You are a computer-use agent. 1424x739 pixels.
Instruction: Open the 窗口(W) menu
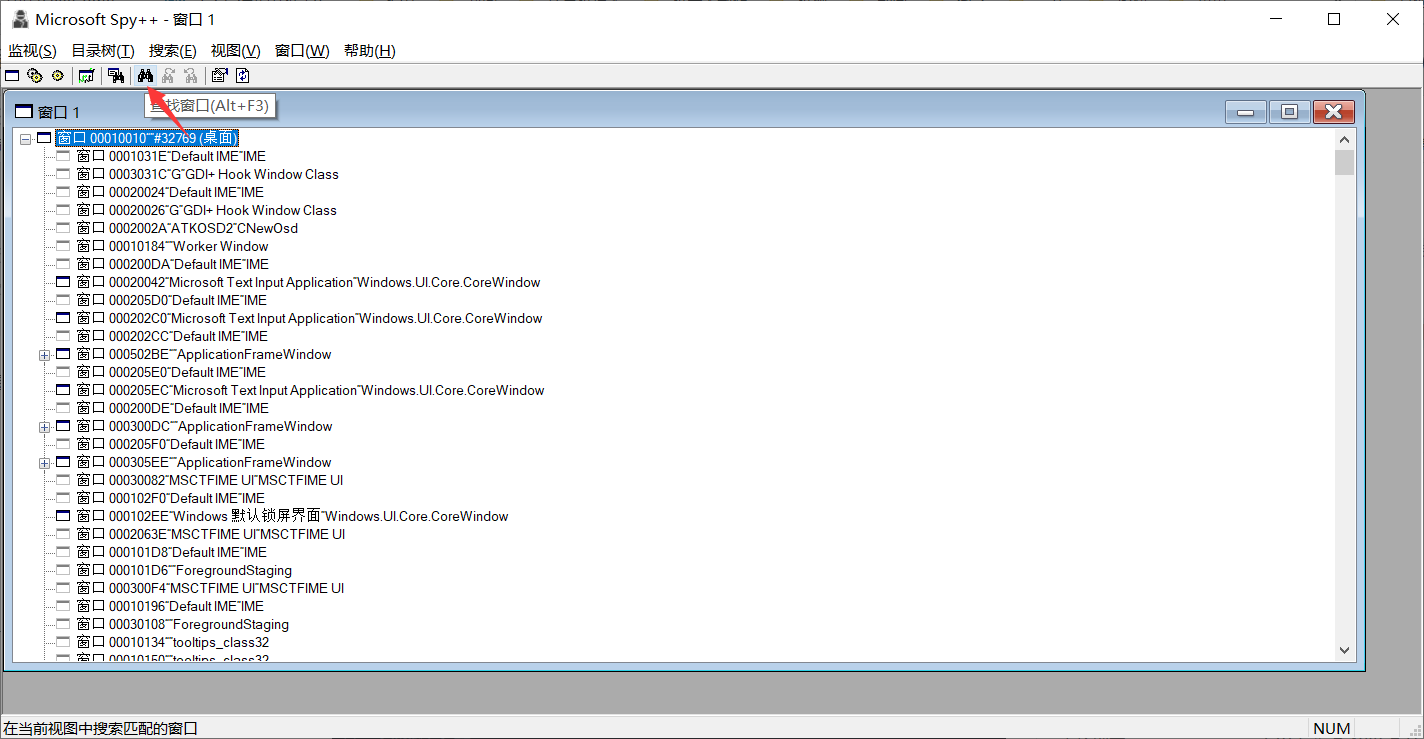(302, 51)
